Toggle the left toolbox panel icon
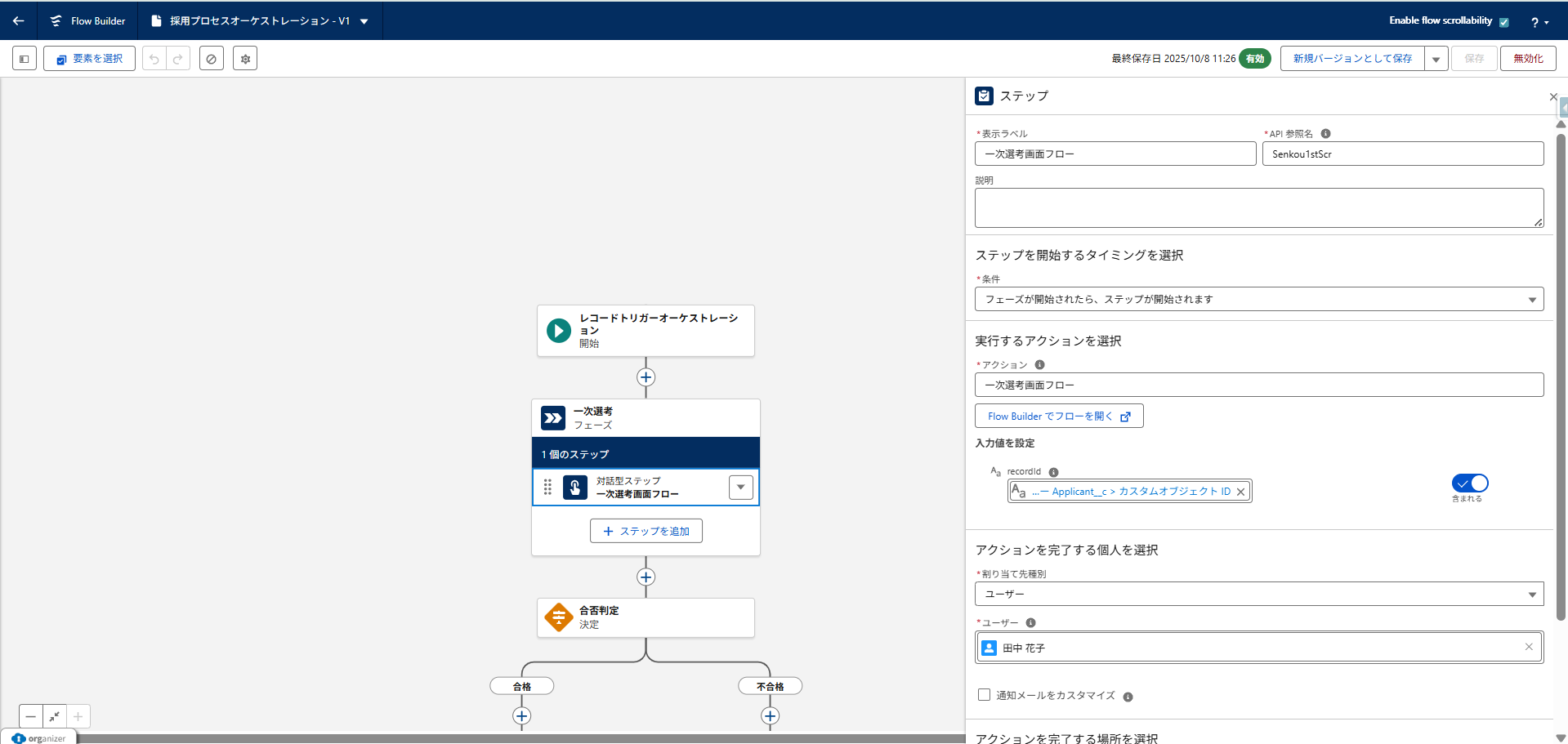The image size is (1568, 744). pos(25,59)
